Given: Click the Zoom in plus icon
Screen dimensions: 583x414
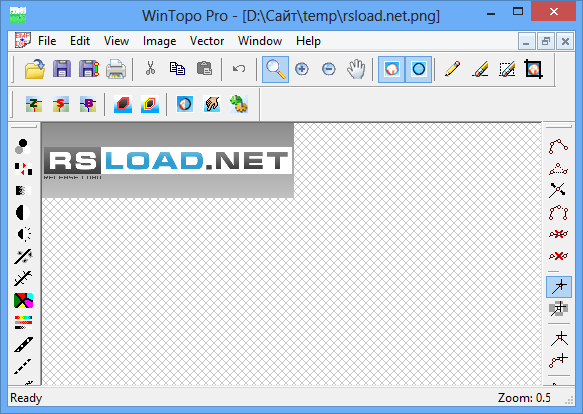Looking at the screenshot, I should click(302, 69).
